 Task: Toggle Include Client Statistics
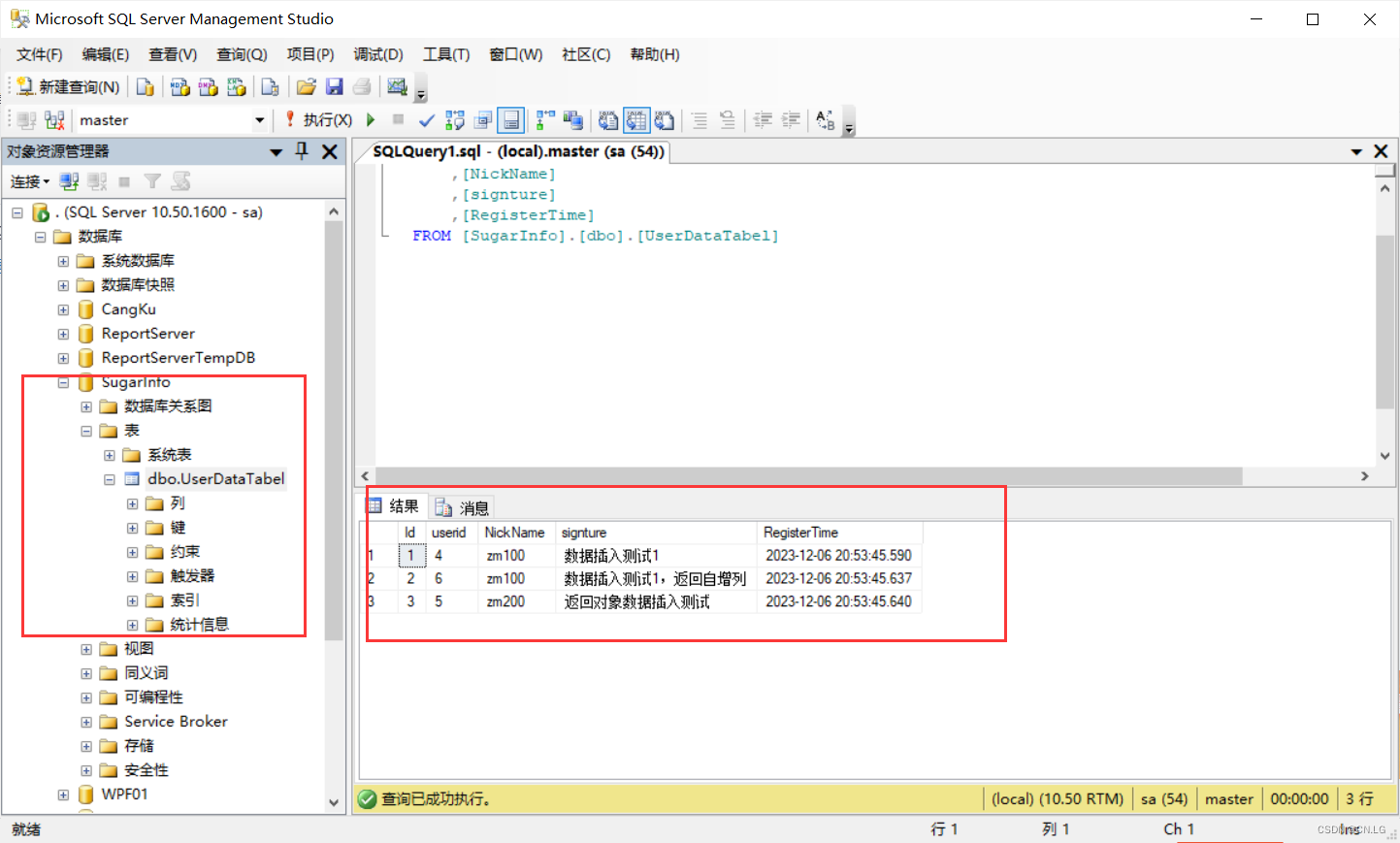tap(573, 120)
